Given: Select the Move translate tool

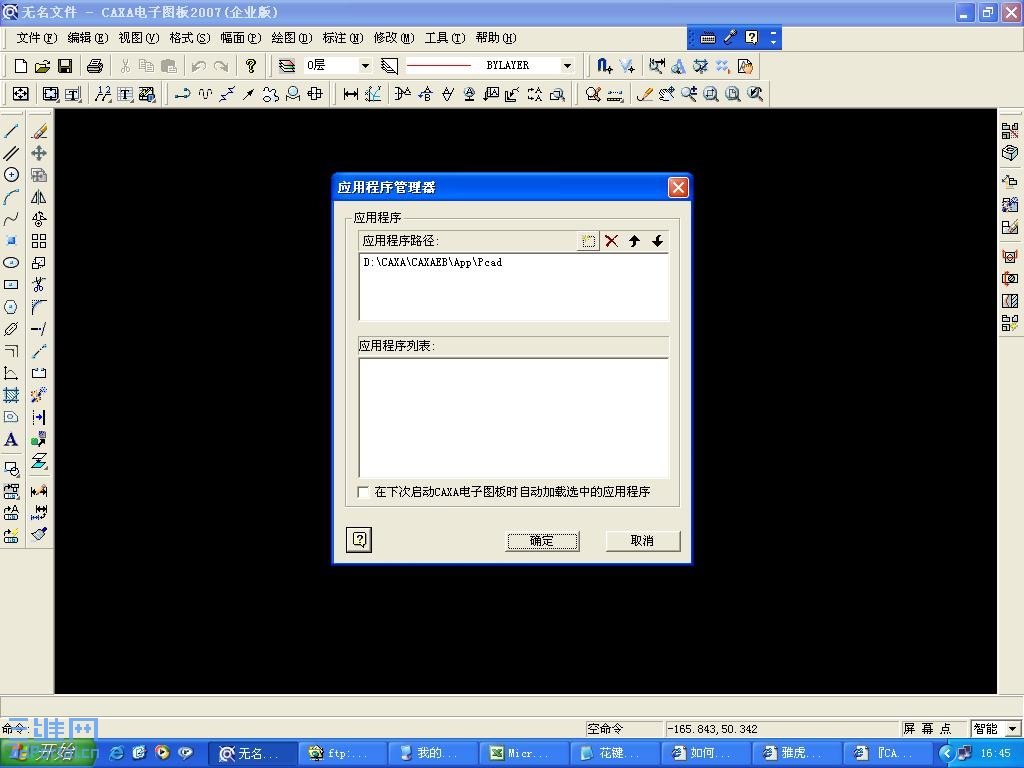Looking at the screenshot, I should (39, 153).
